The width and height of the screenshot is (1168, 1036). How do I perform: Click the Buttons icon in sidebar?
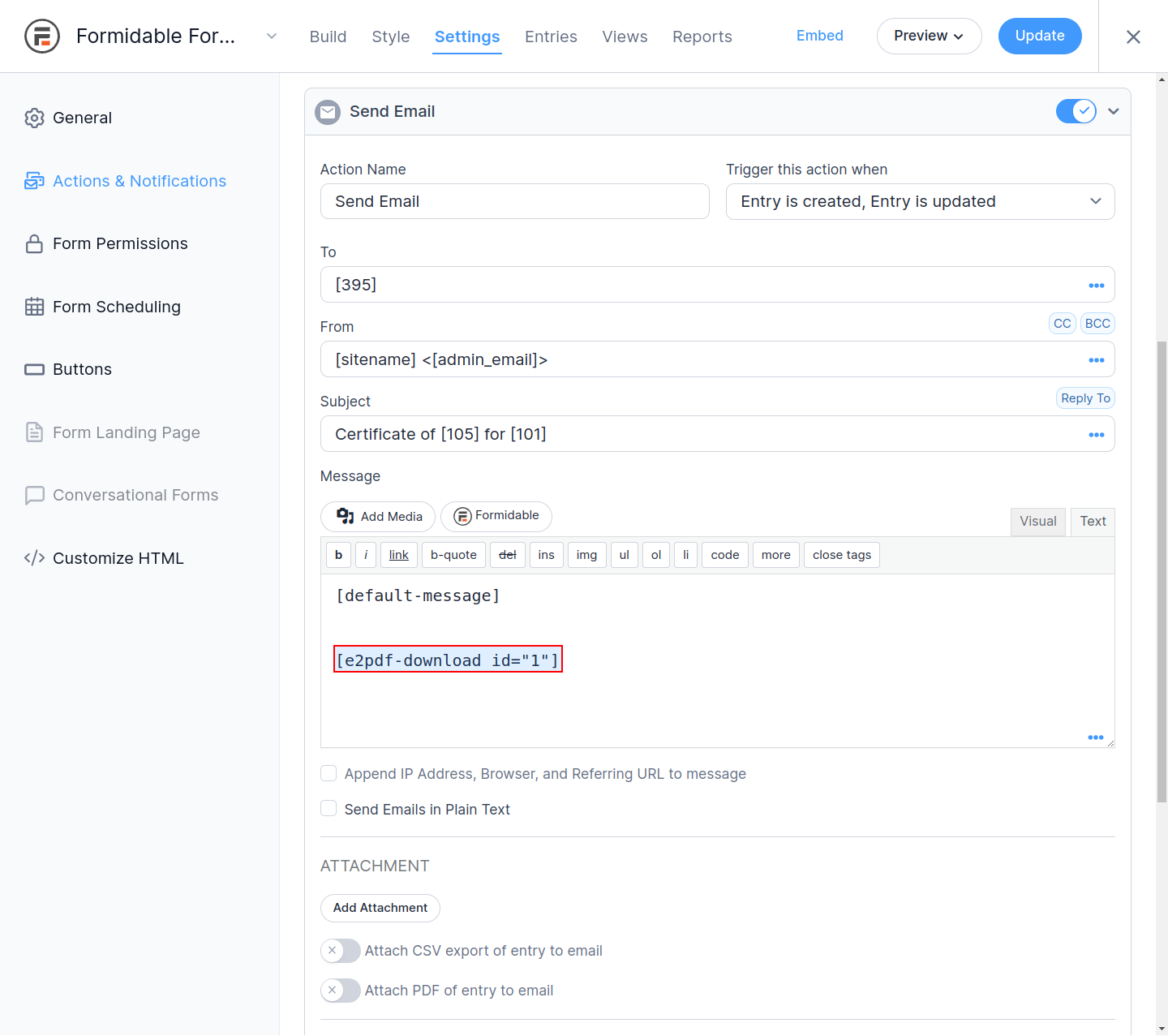(x=34, y=370)
